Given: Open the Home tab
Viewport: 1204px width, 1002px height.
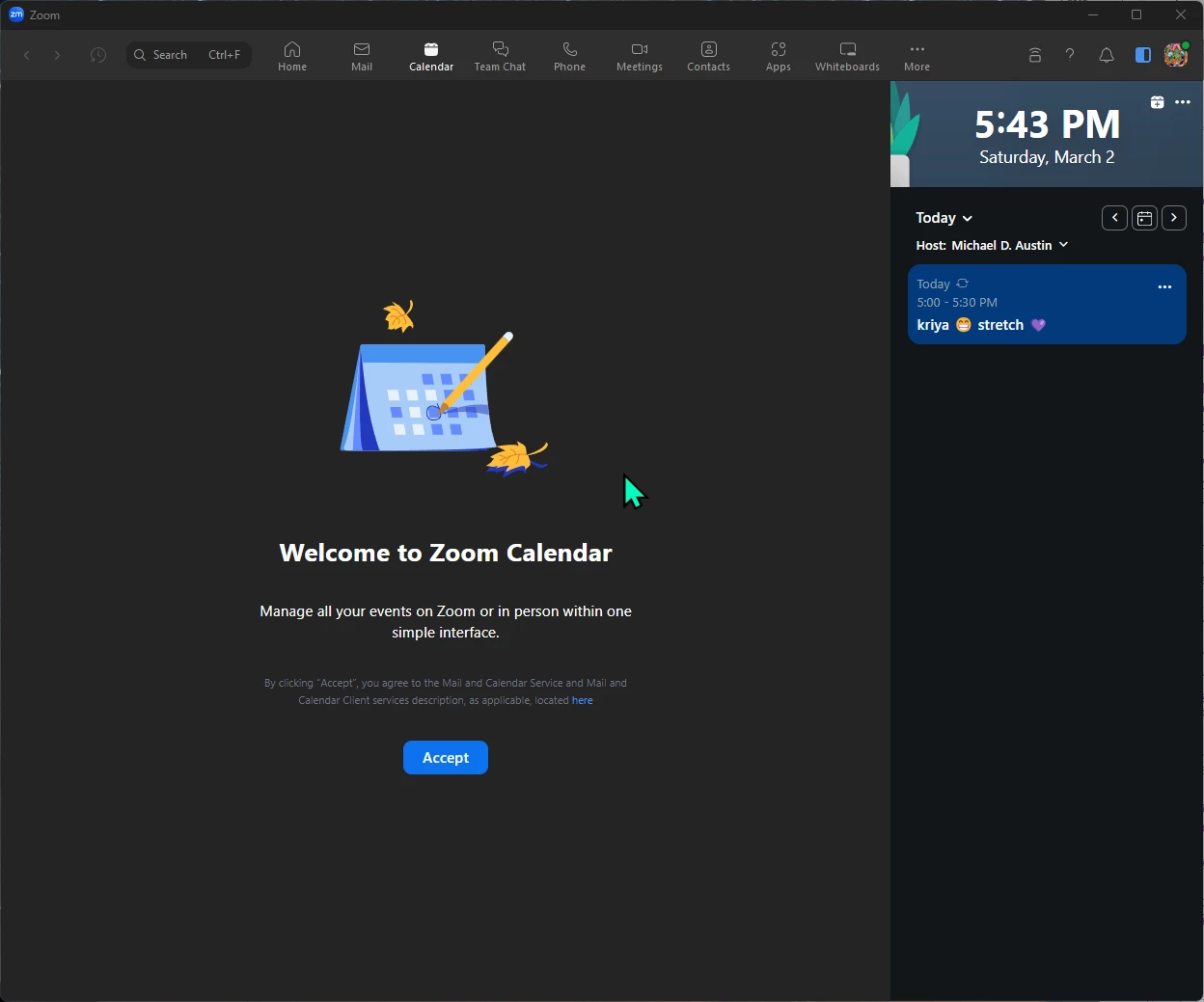Looking at the screenshot, I should tap(292, 56).
